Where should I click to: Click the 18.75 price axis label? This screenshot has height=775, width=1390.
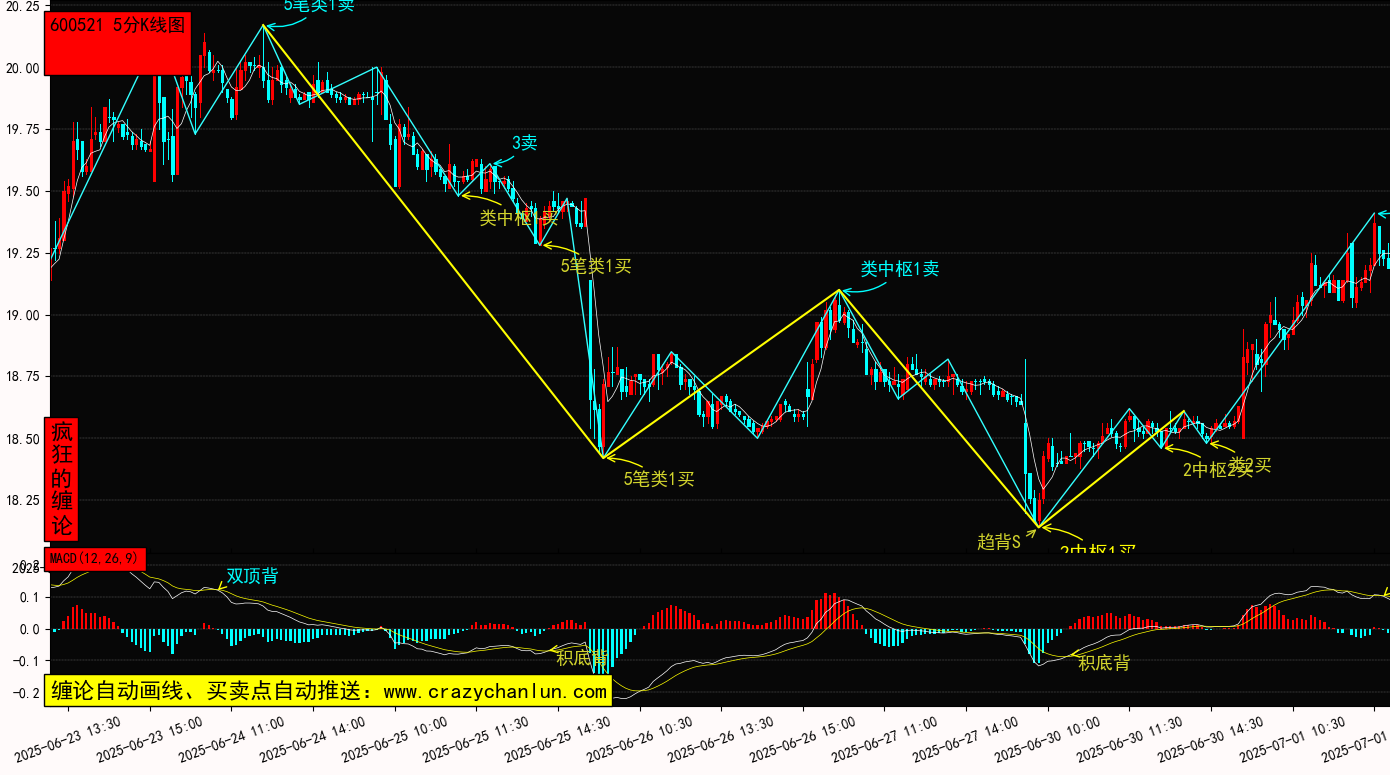21,377
